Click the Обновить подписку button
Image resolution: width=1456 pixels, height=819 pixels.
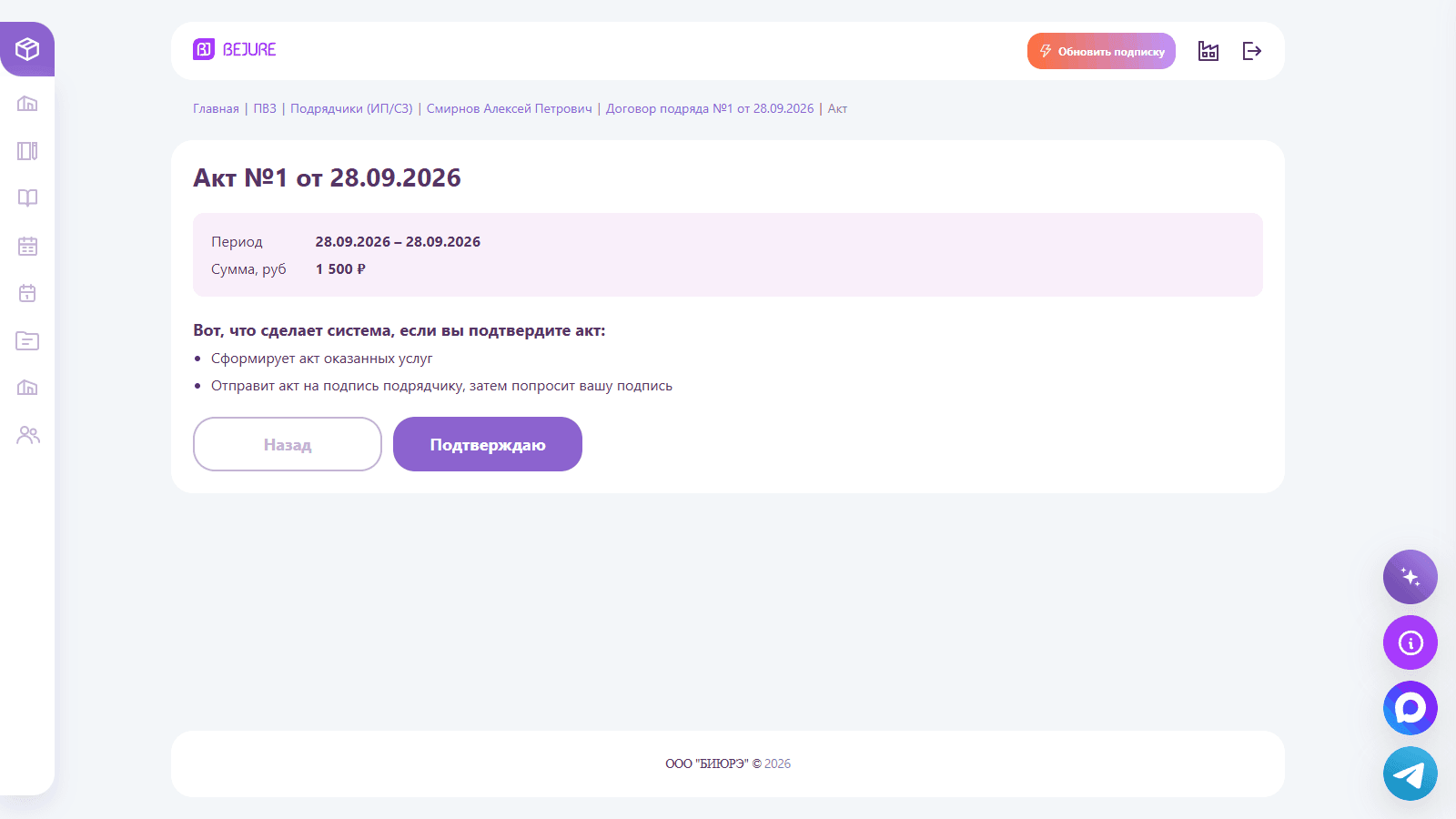pyautogui.click(x=1101, y=51)
